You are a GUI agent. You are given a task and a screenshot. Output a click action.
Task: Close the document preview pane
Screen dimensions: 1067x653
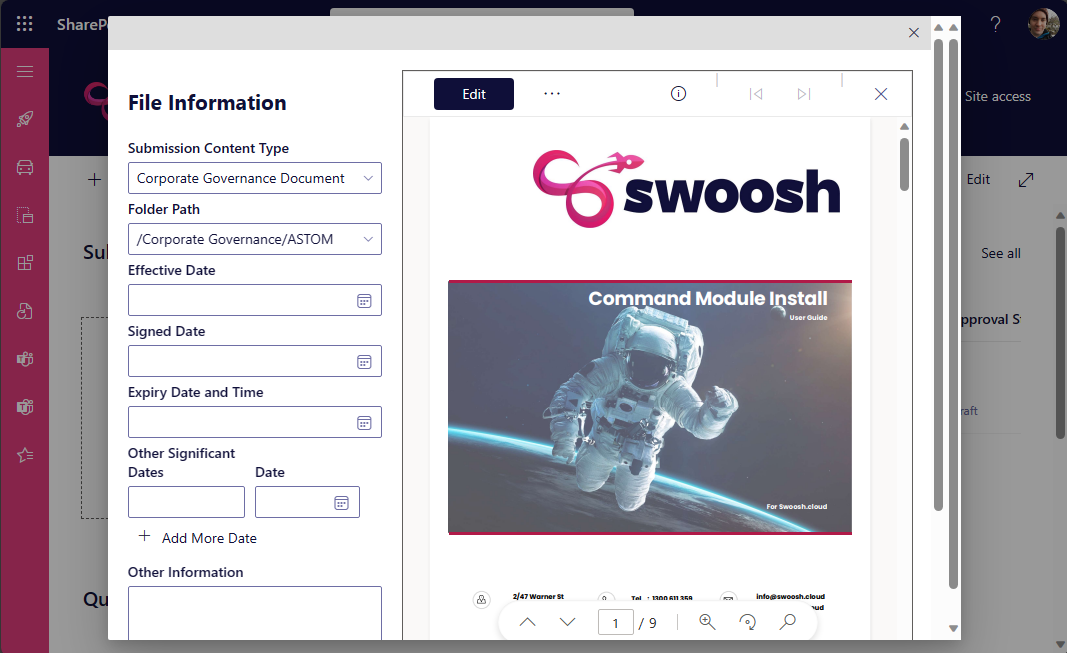(880, 94)
